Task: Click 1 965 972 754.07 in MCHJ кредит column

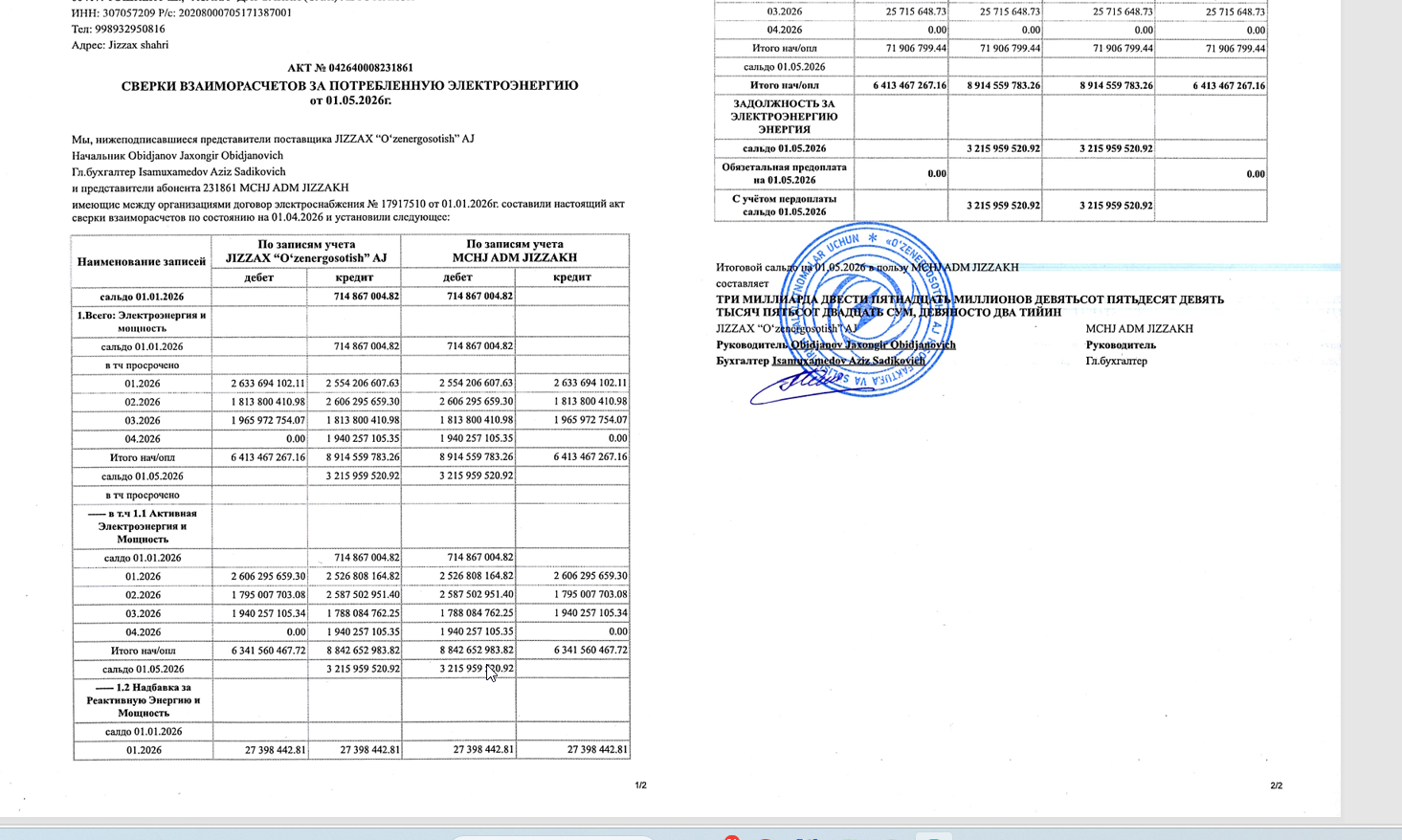Action: [590, 421]
